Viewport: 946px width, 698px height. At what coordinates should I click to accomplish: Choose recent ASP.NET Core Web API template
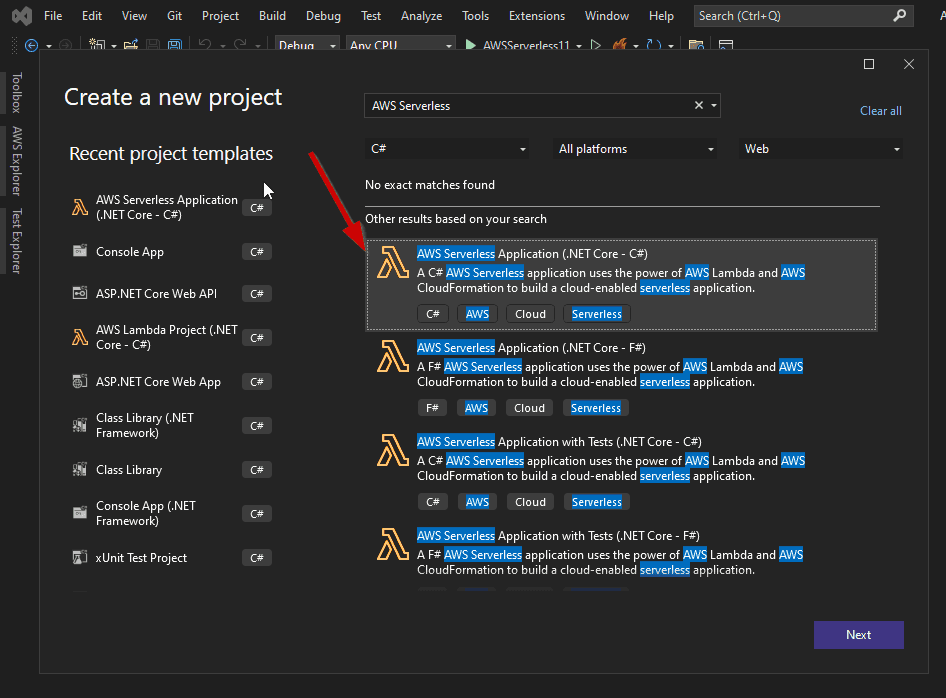click(x=156, y=294)
